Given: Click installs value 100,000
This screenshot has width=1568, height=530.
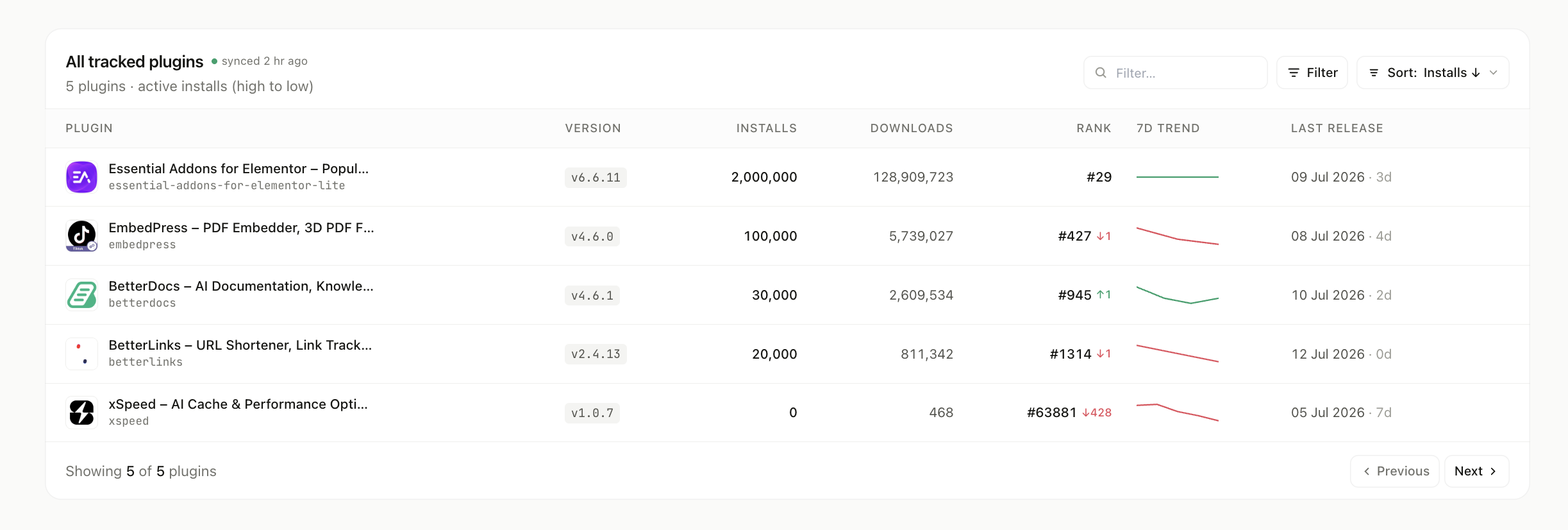Looking at the screenshot, I should click(x=771, y=236).
